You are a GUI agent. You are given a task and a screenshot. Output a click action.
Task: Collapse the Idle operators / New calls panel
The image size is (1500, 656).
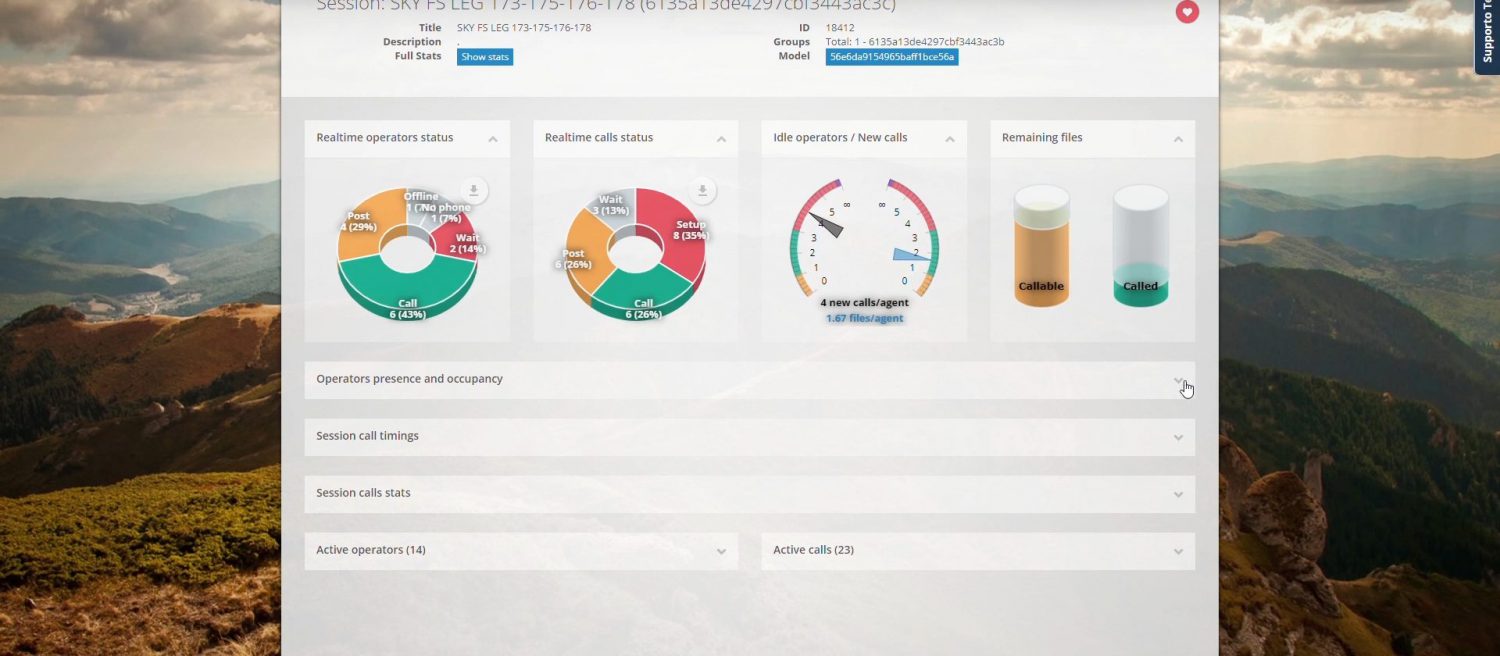tap(950, 139)
